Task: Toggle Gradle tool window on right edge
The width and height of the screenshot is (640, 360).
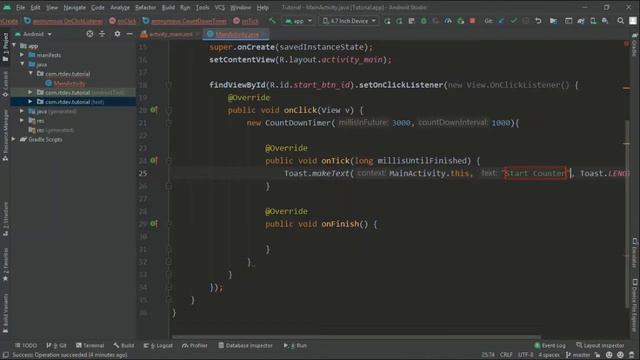Action: click(635, 45)
